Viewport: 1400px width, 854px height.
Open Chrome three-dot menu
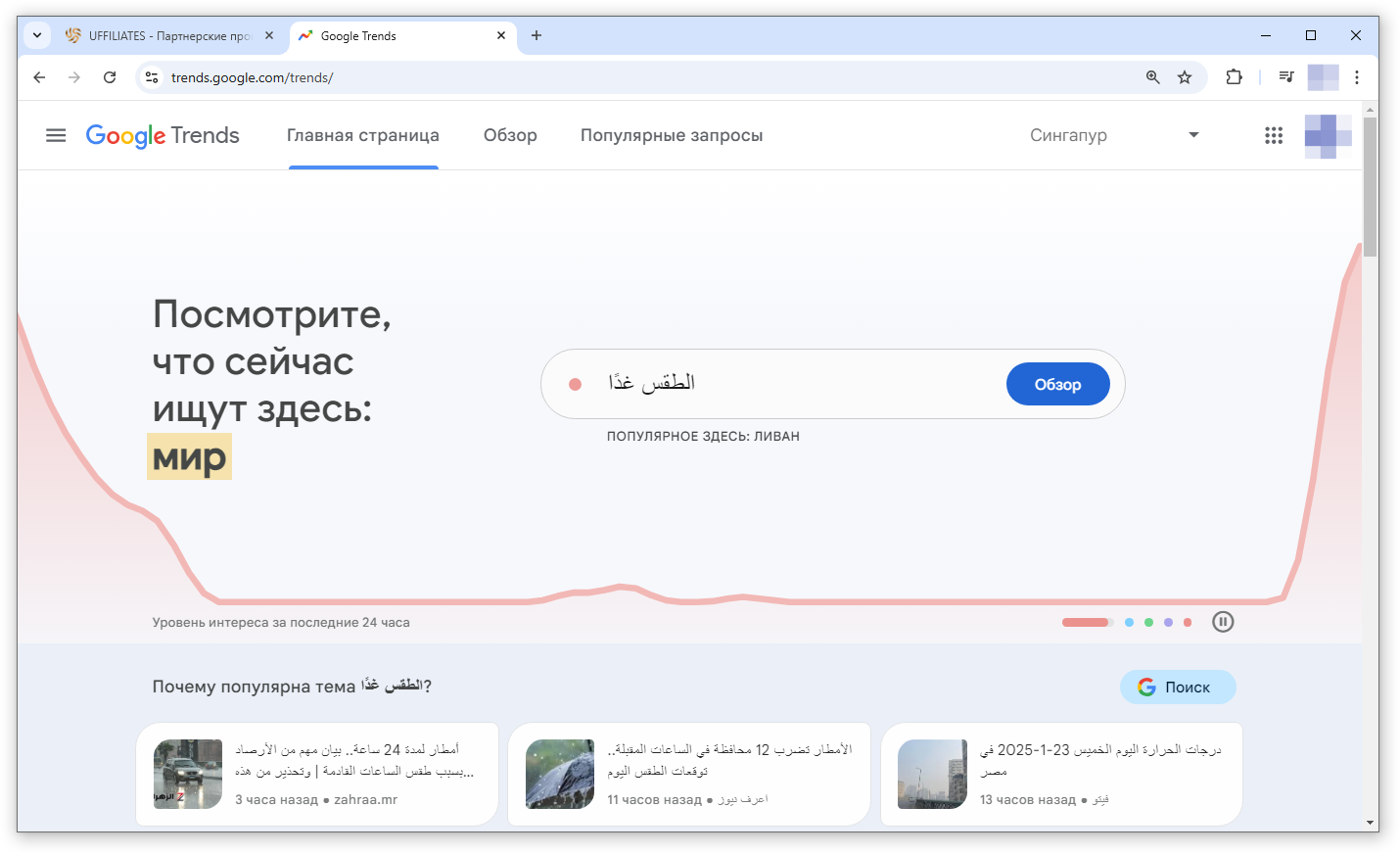tap(1357, 77)
